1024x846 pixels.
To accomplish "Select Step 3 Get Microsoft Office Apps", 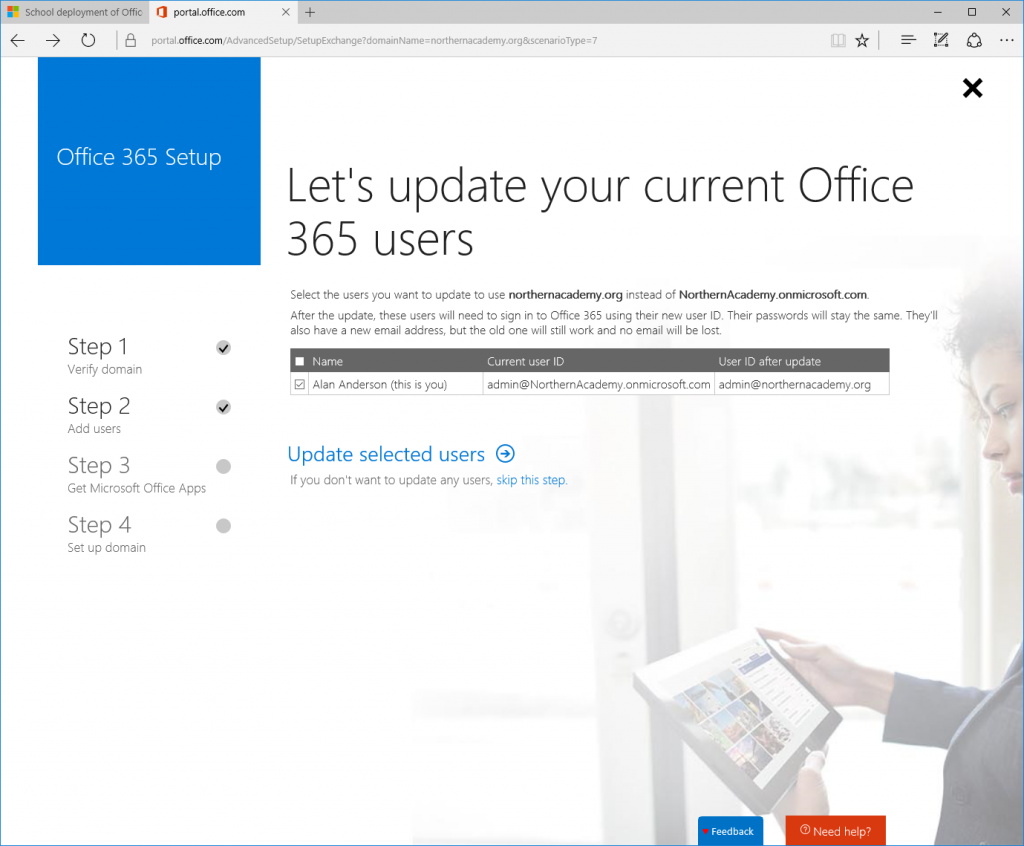I will point(136,475).
